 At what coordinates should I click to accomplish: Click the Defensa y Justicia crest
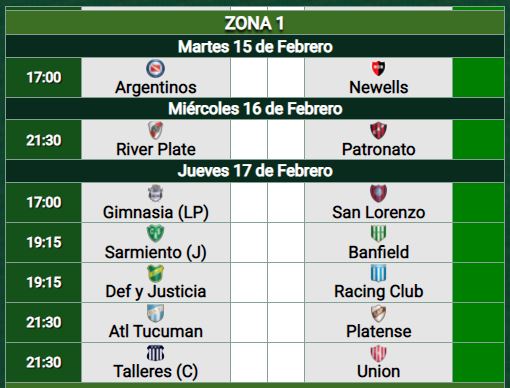pyautogui.click(x=155, y=273)
